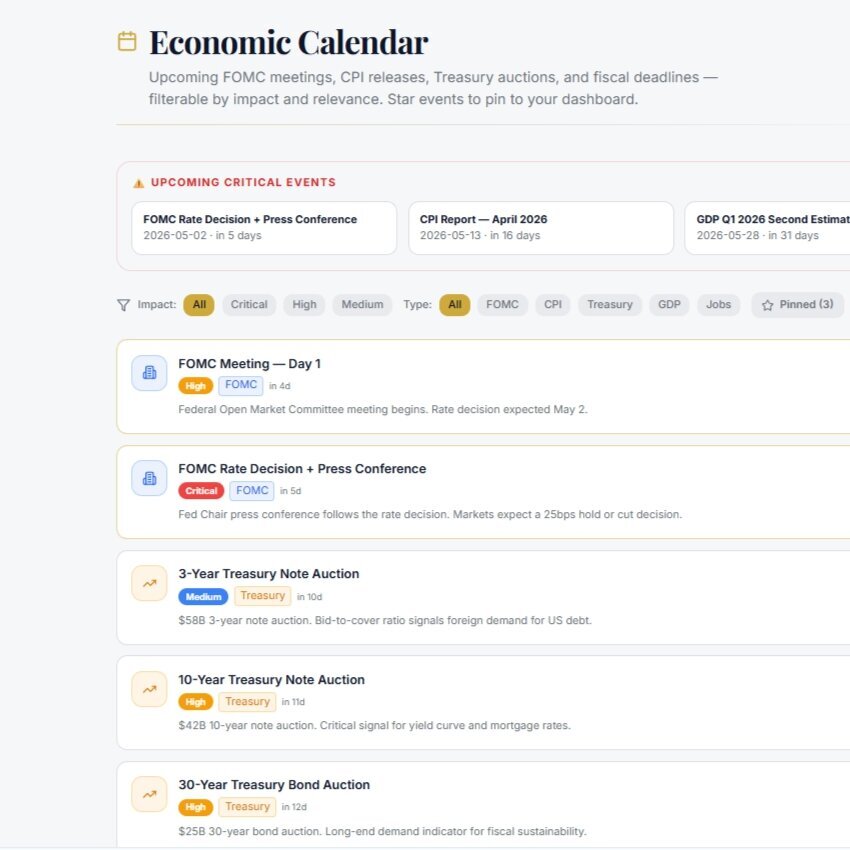Filter event type by Treasury
Screen dimensions: 850x850
610,305
